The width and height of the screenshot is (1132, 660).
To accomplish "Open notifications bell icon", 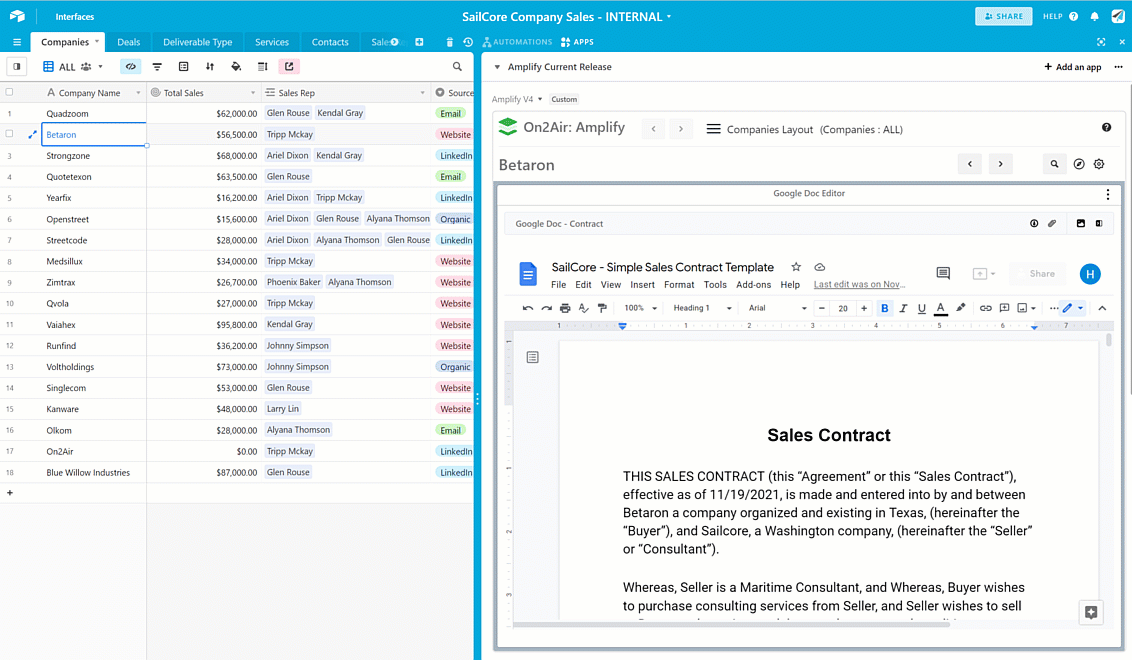I will coord(1094,16).
